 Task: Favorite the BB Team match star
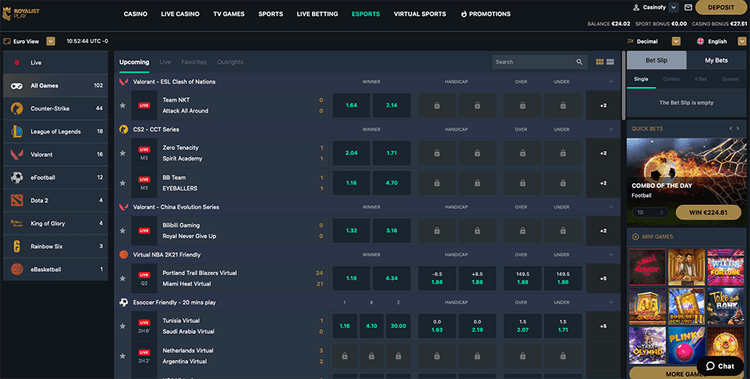click(123, 183)
